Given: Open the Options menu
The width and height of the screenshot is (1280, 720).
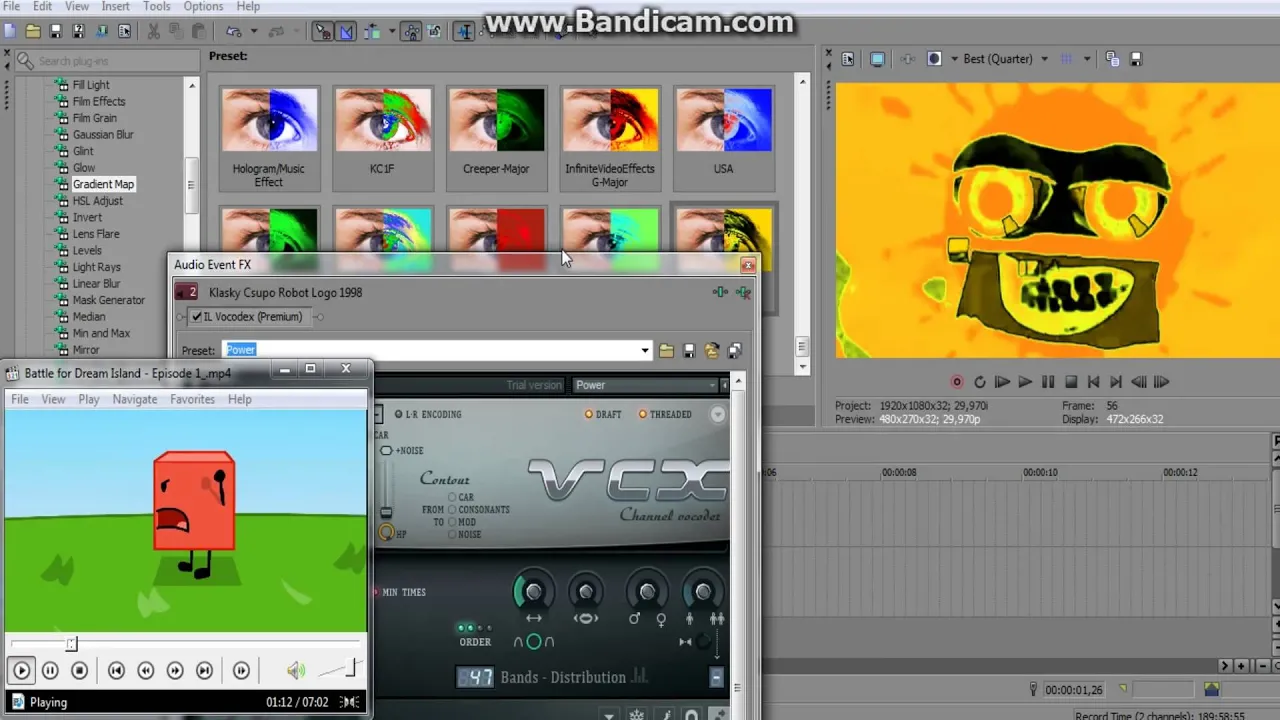Looking at the screenshot, I should click(203, 7).
